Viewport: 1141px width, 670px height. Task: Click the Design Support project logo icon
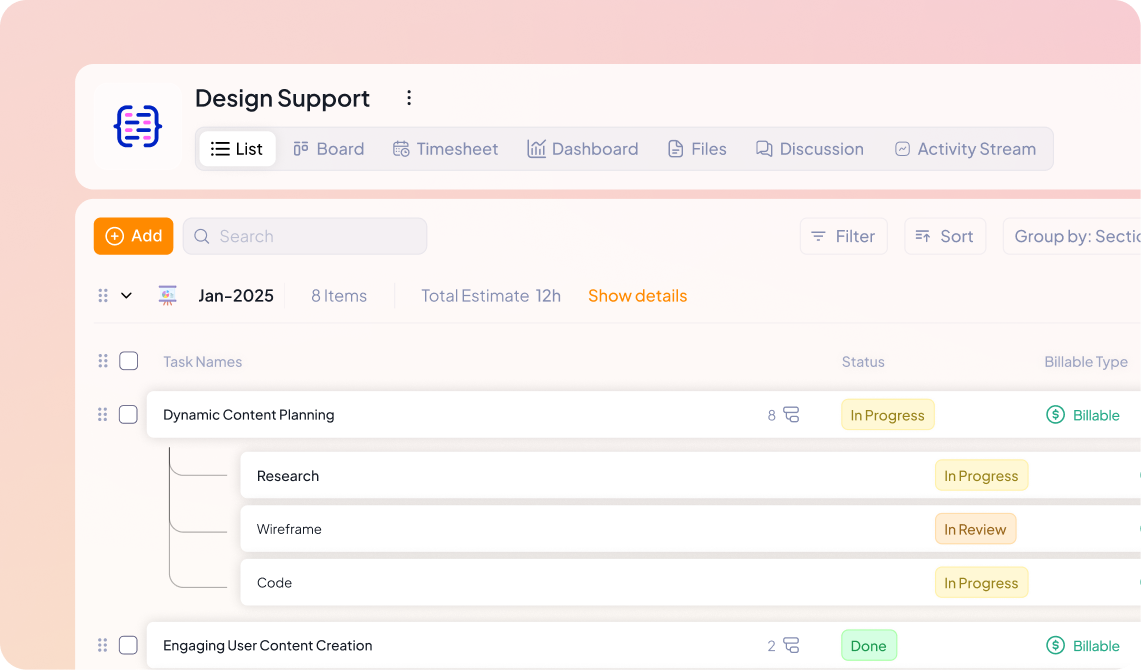point(138,127)
